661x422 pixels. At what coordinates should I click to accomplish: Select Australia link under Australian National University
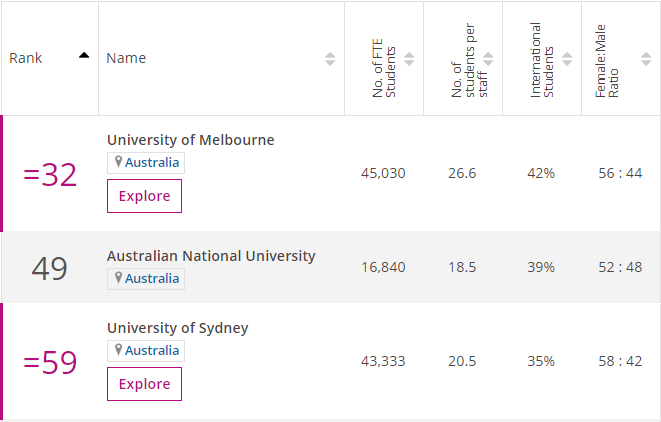point(152,278)
